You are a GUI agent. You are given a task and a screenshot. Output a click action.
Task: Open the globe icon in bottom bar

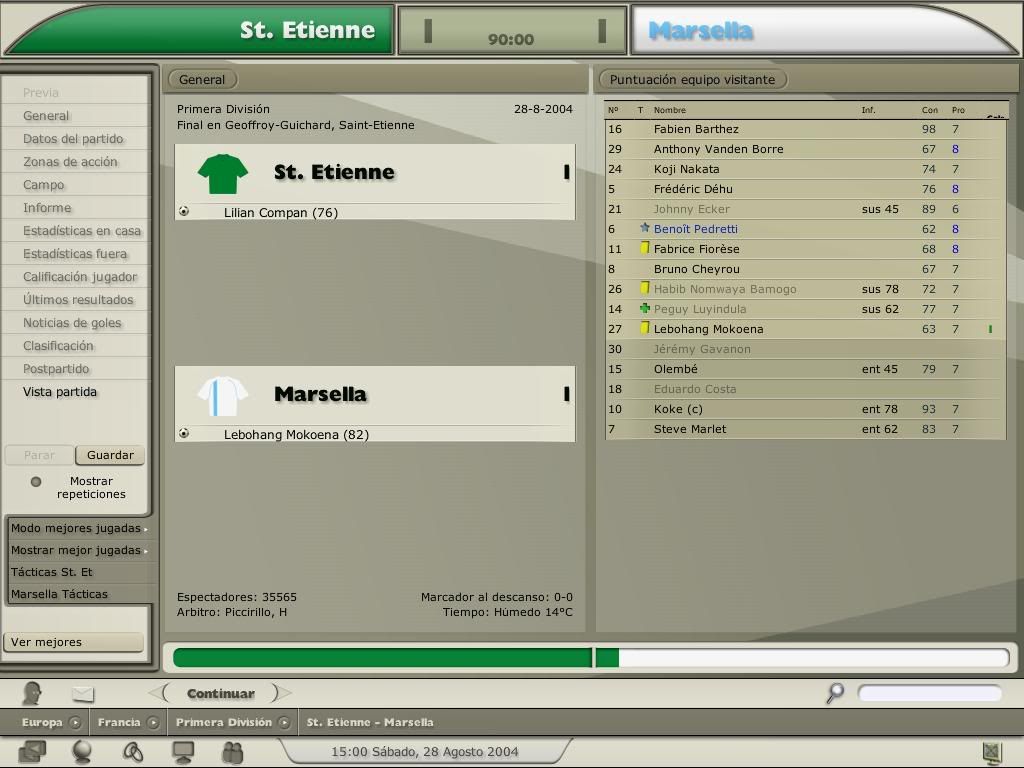point(82,752)
